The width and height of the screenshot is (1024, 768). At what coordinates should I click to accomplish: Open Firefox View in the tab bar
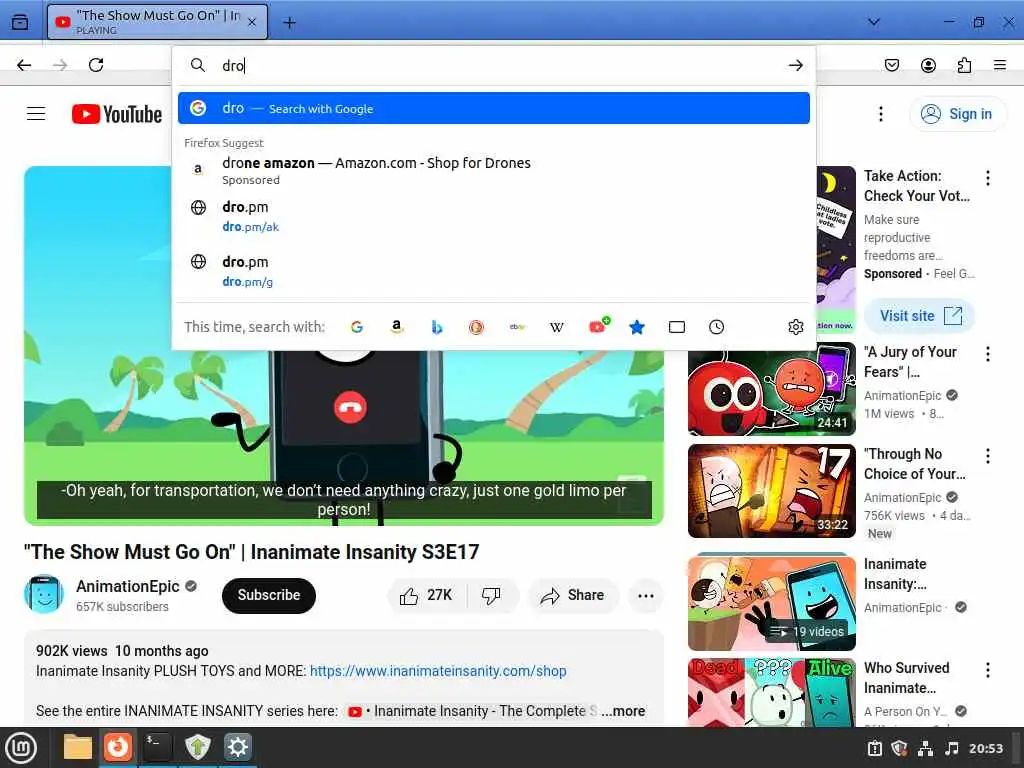pyautogui.click(x=20, y=22)
